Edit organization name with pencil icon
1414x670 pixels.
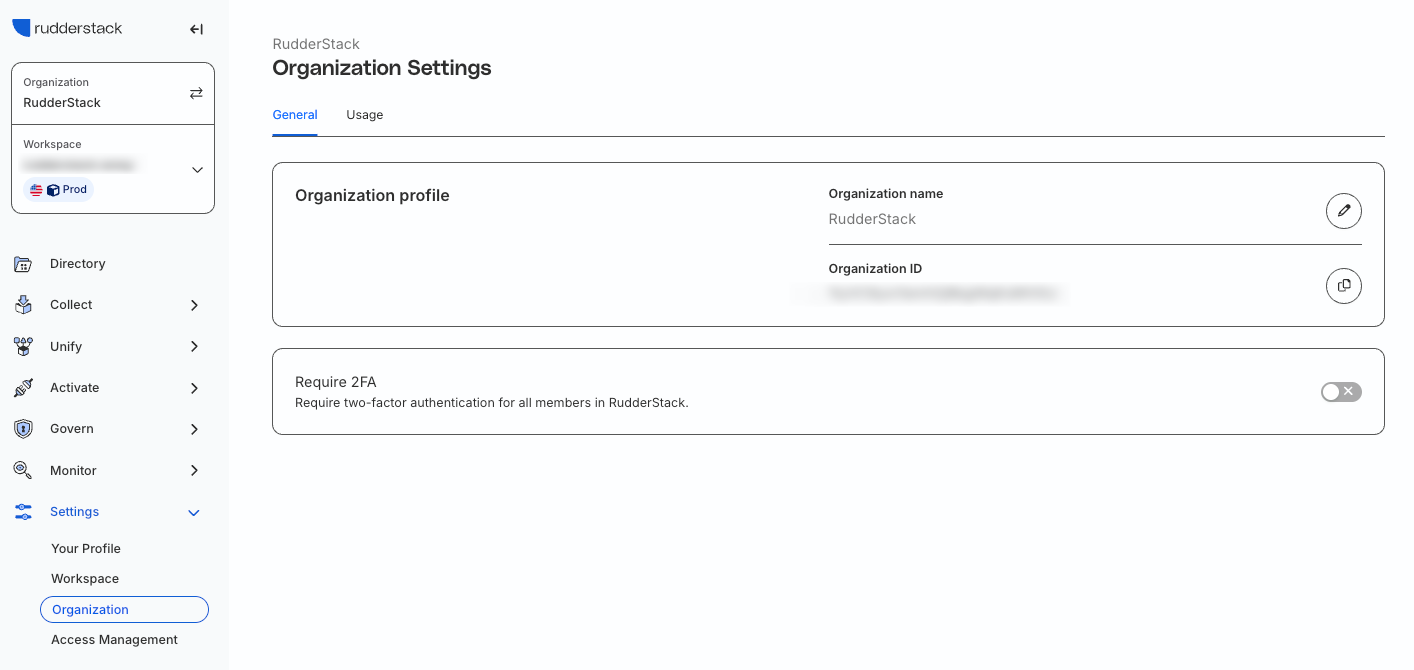(1343, 210)
